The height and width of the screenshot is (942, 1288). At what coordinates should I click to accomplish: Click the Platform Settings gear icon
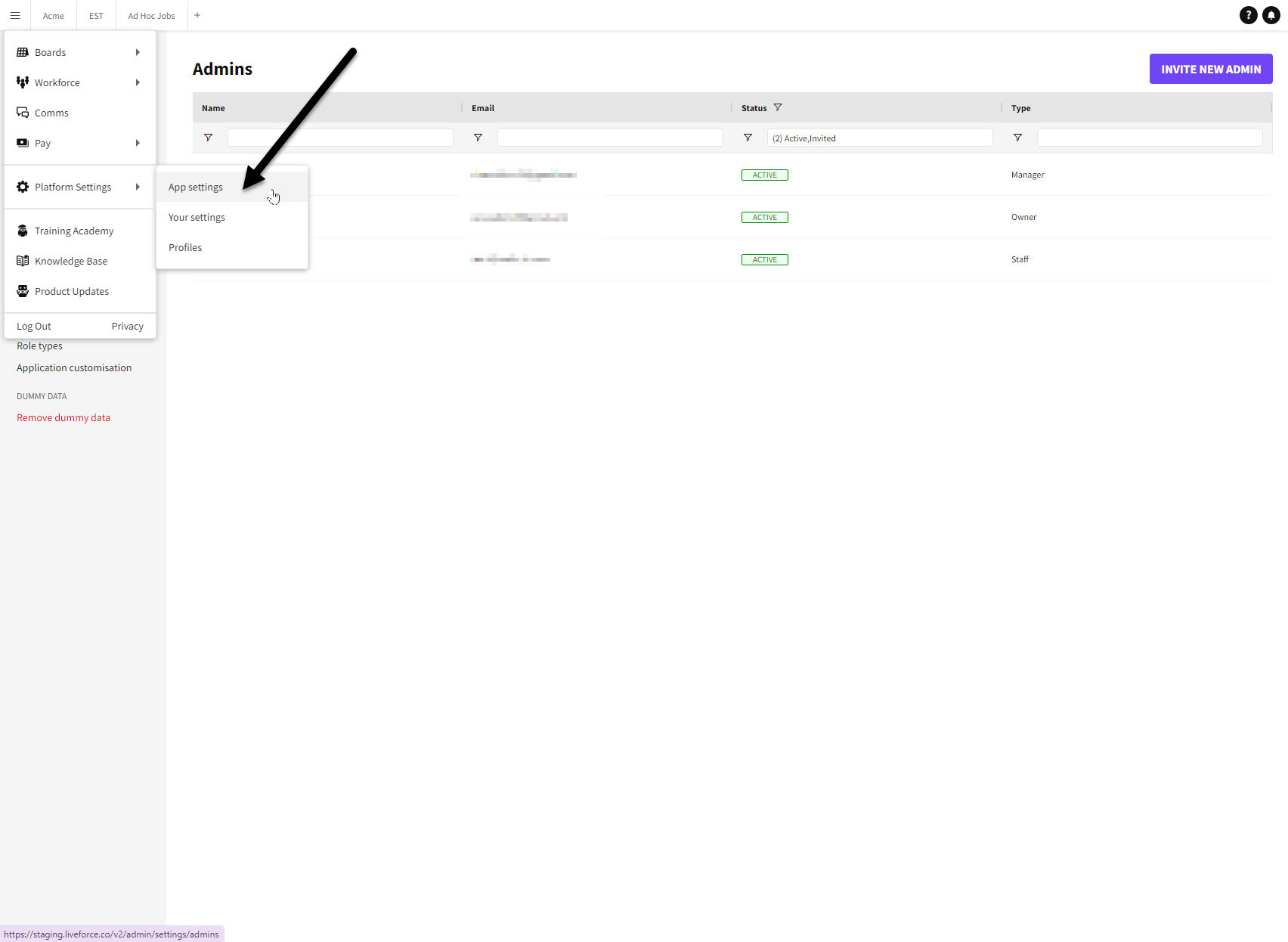coord(23,187)
